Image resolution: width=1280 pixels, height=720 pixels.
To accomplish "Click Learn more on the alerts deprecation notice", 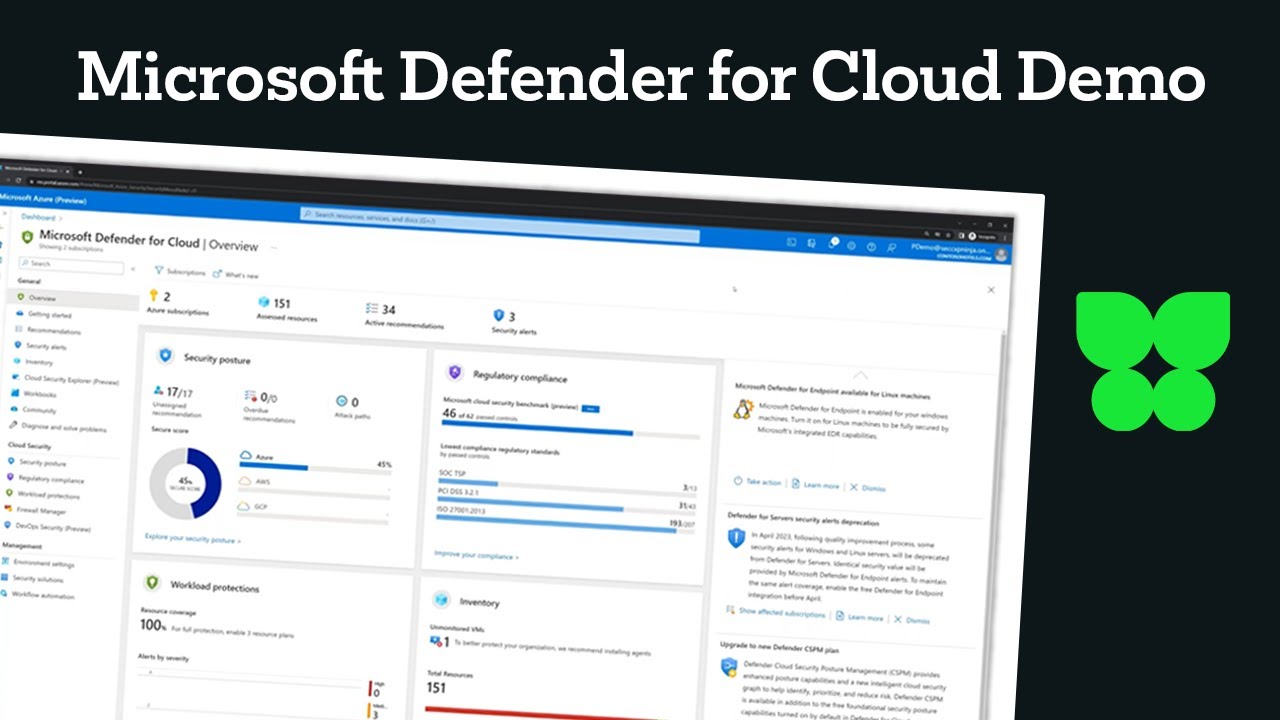I will (x=859, y=617).
